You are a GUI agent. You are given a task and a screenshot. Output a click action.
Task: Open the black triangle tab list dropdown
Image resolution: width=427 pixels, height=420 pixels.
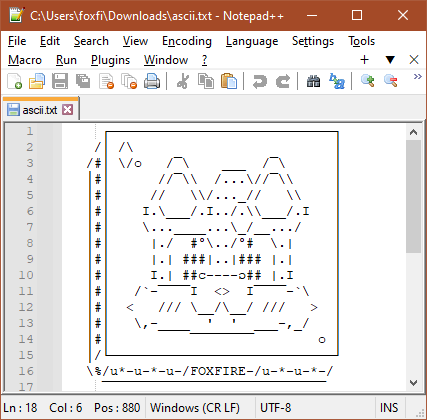[x=390, y=60]
